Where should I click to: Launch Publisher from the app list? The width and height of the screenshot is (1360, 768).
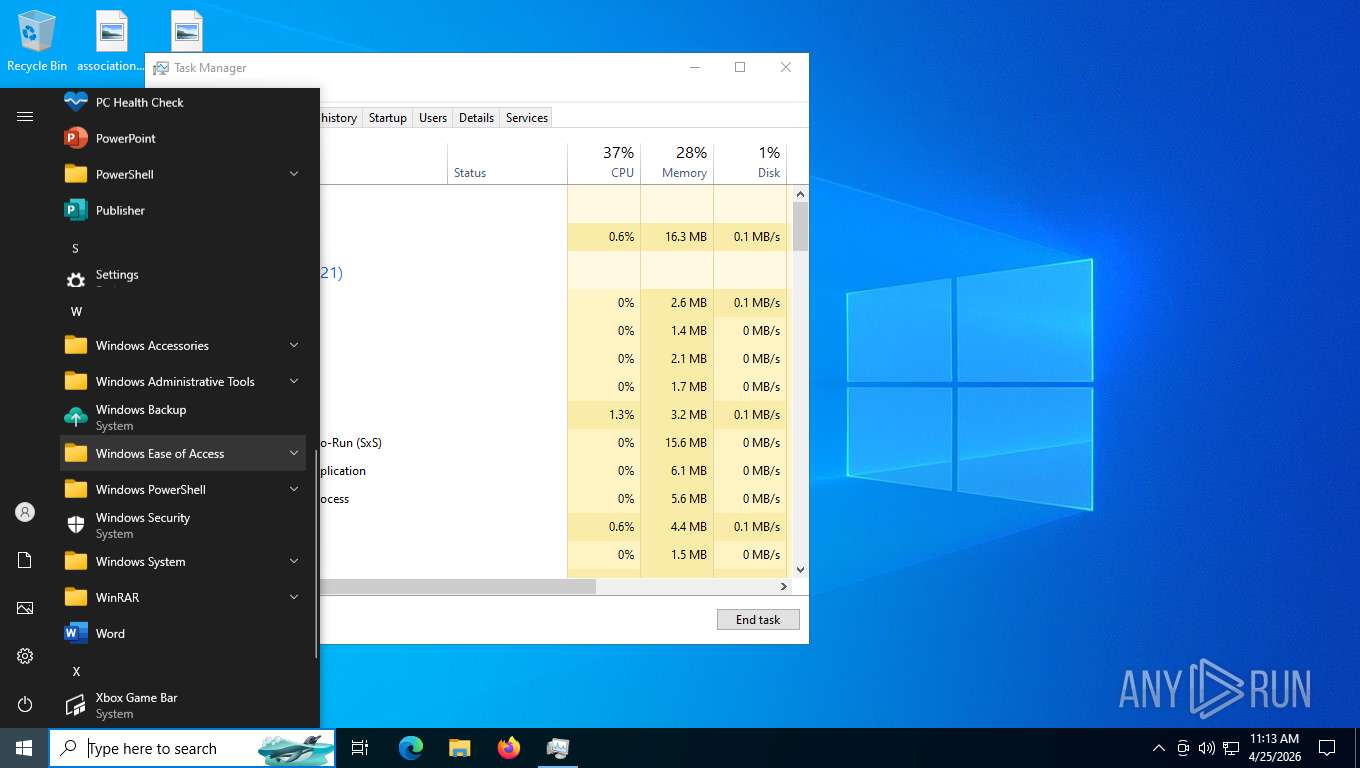pos(184,210)
